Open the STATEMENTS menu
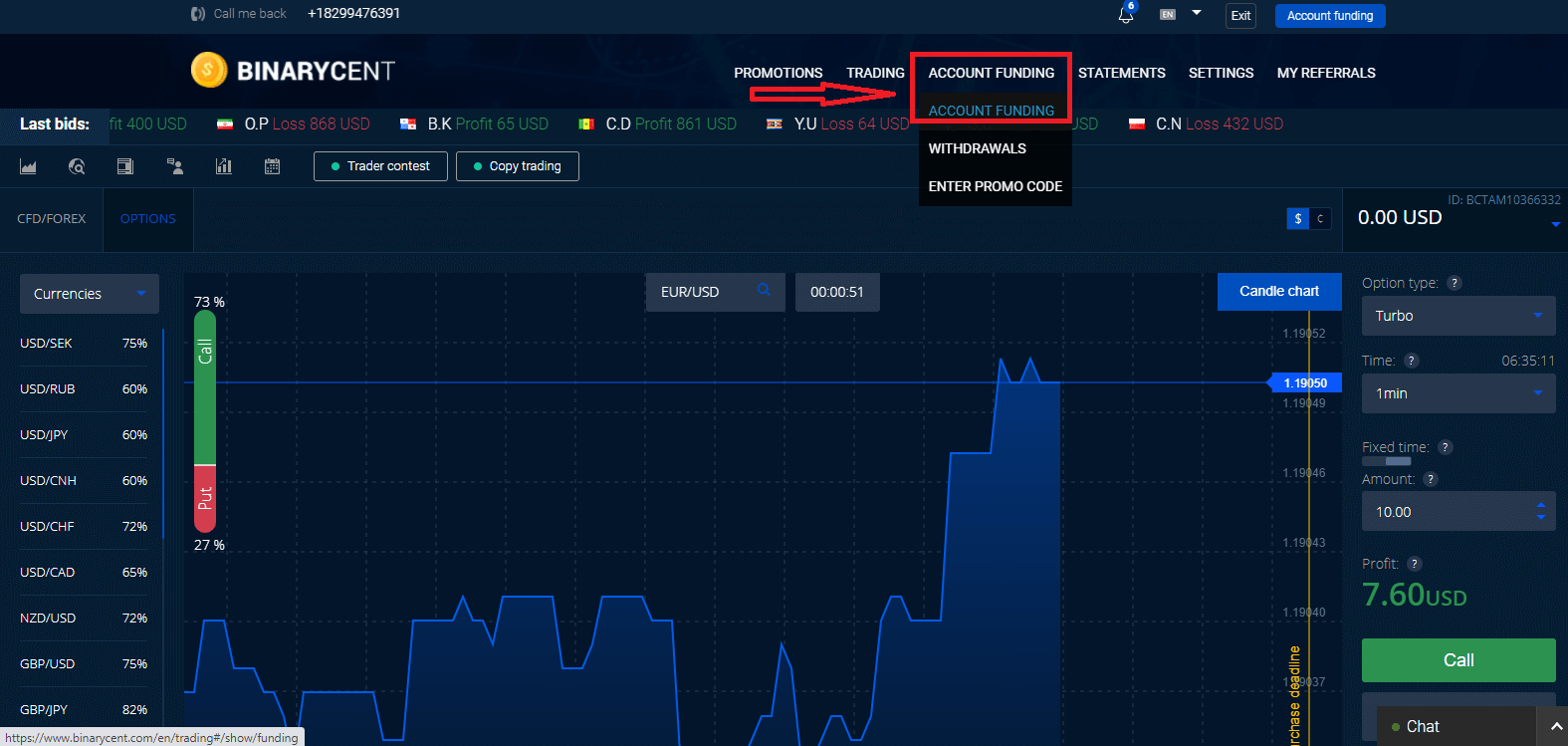The height and width of the screenshot is (746, 1568). 1122,73
